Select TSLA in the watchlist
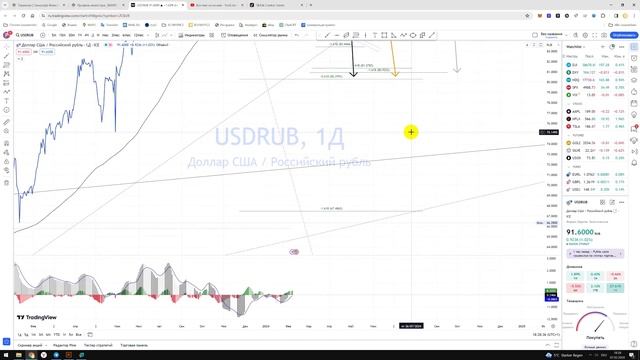 click(x=596, y=127)
